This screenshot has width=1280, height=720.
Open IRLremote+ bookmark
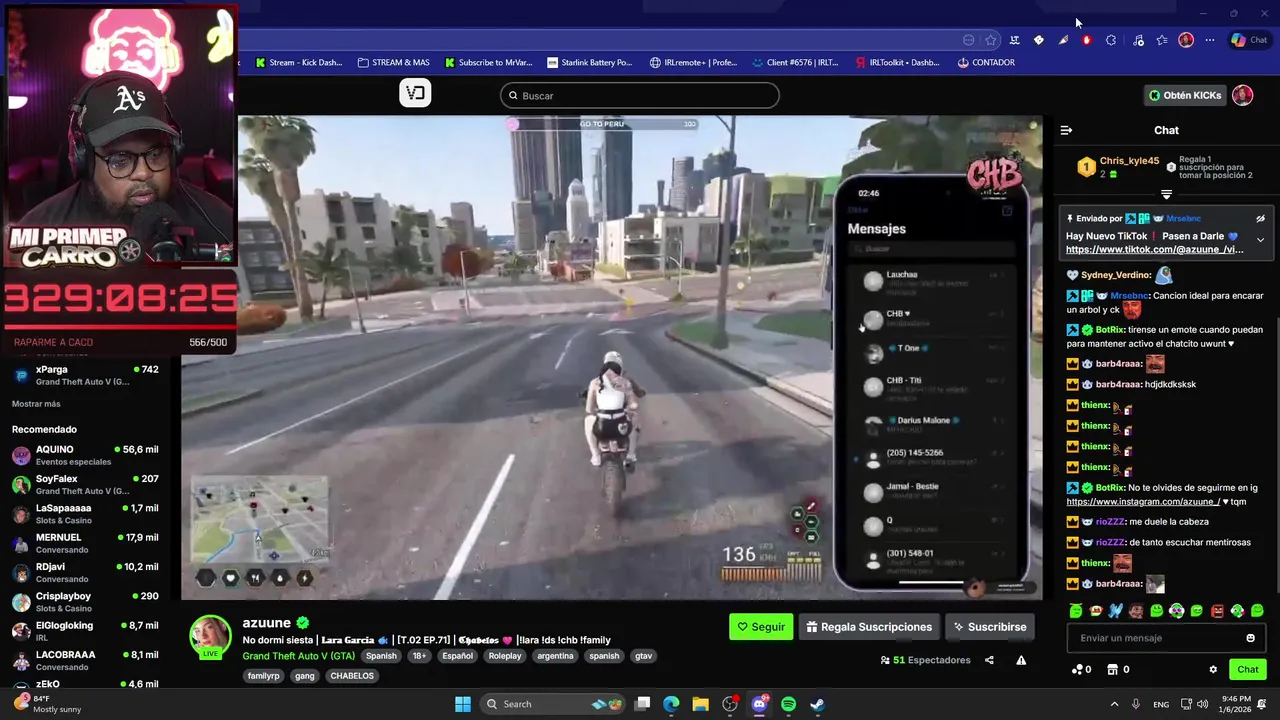coord(693,62)
